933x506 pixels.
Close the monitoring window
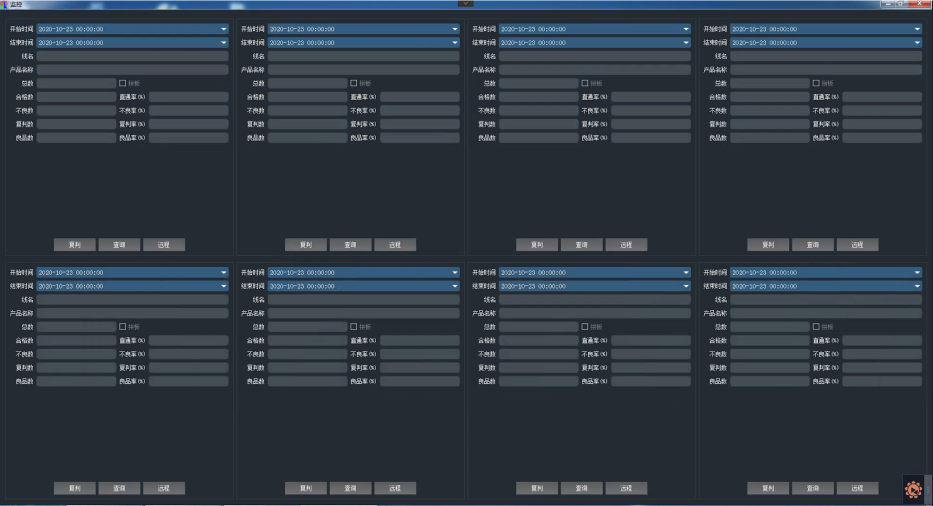pyautogui.click(x=921, y=5)
